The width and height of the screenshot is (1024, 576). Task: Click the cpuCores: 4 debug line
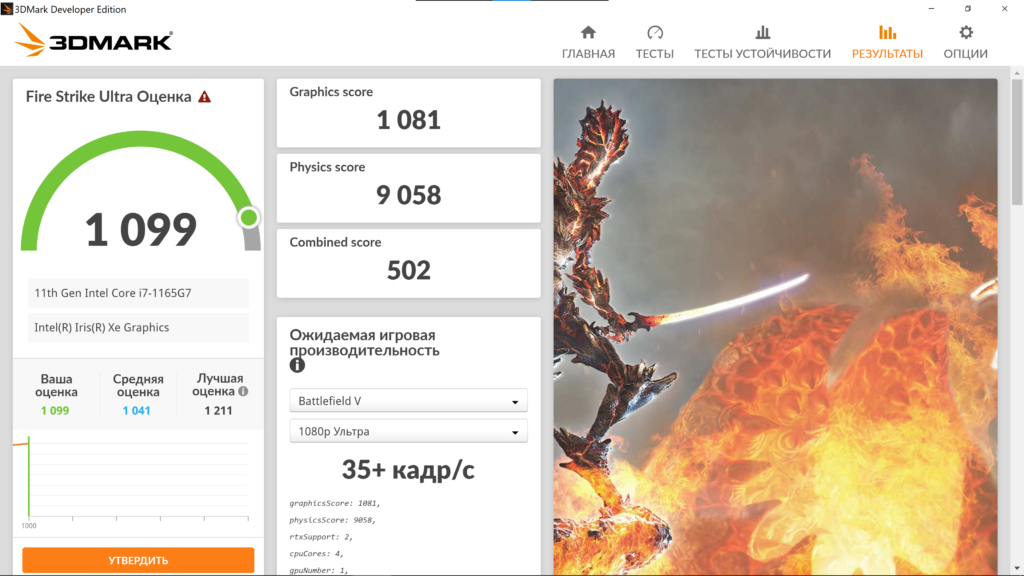coord(316,554)
